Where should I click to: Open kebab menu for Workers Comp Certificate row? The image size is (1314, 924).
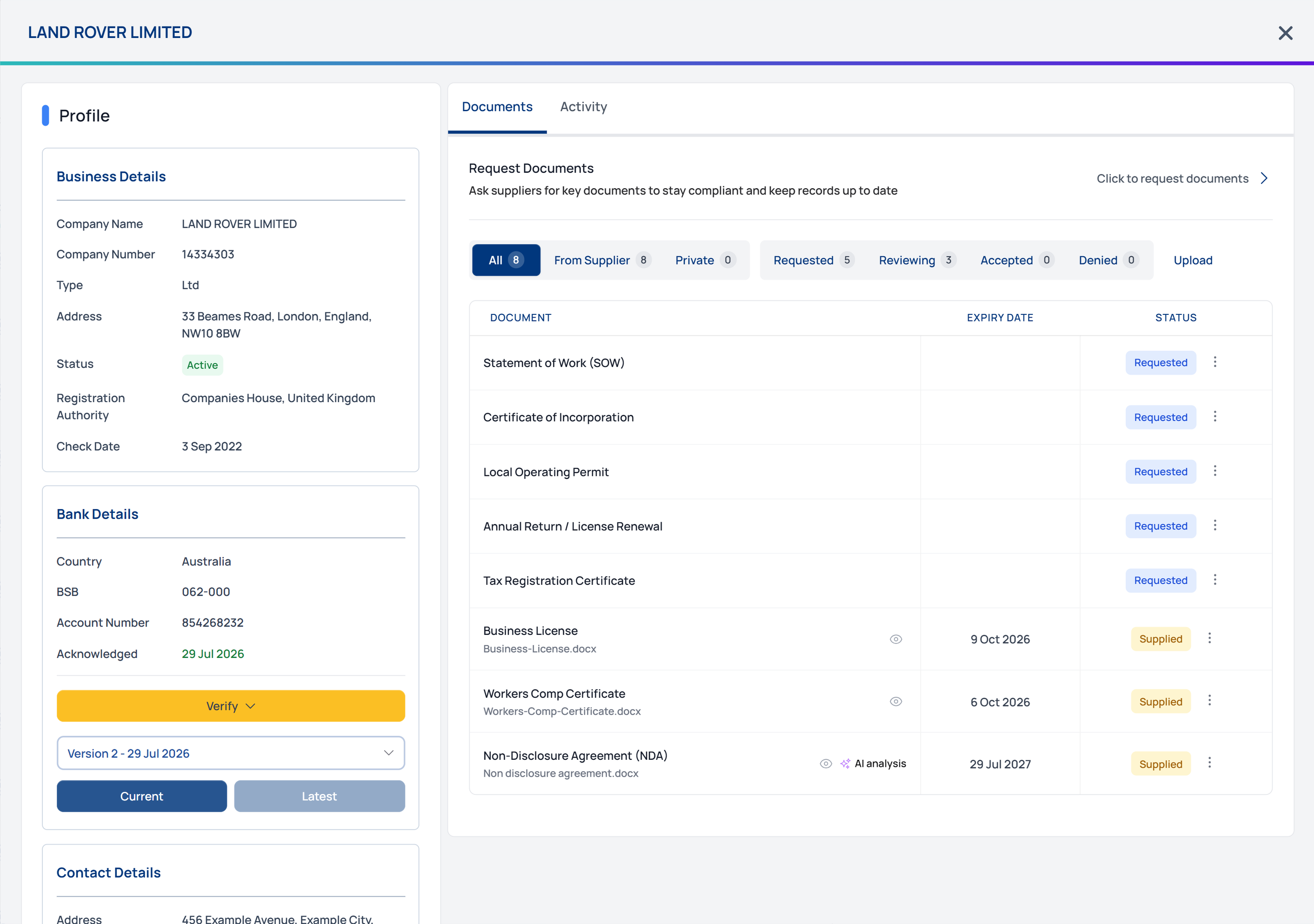point(1209,700)
